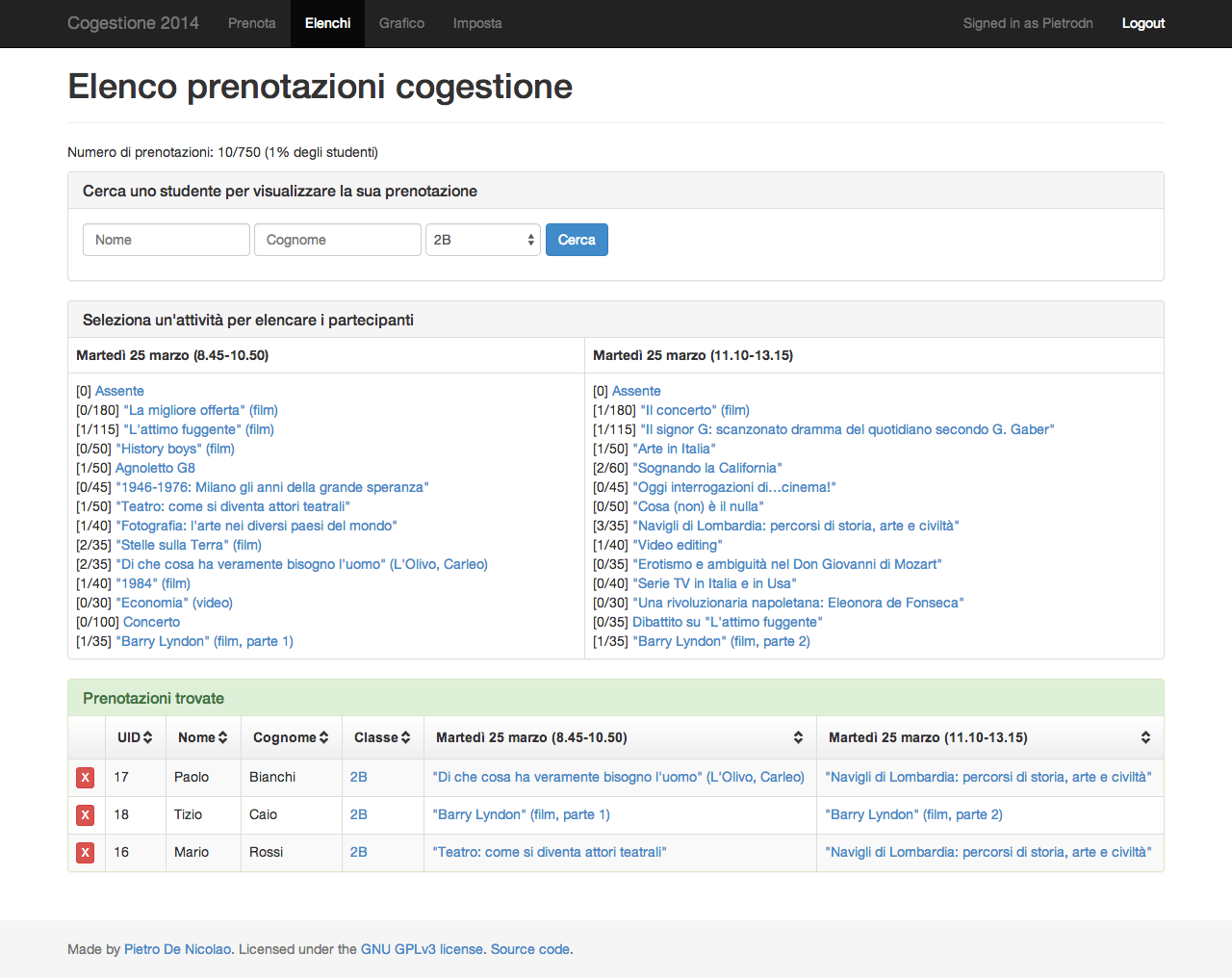The image size is (1232, 979).
Task: Open "Stelle sulla Terra" (film) activity
Action: [189, 545]
